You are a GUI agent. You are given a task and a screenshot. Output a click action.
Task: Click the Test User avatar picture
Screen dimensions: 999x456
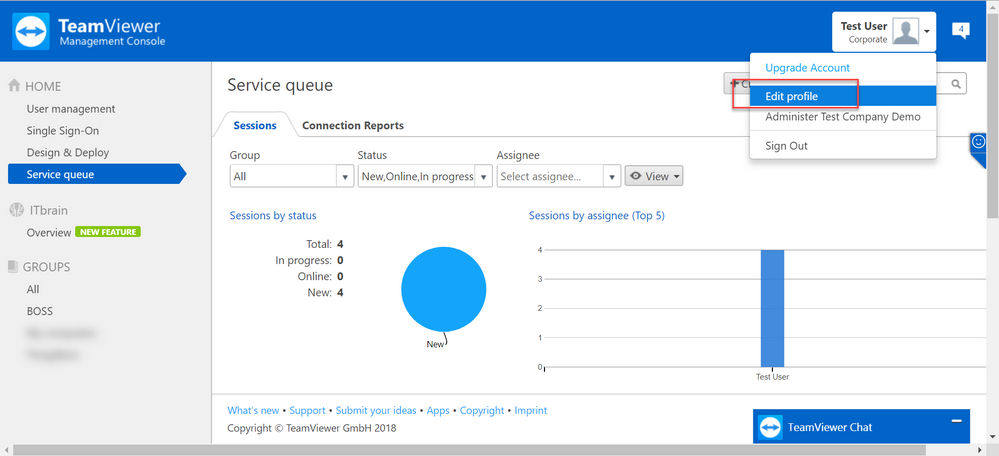tap(905, 31)
